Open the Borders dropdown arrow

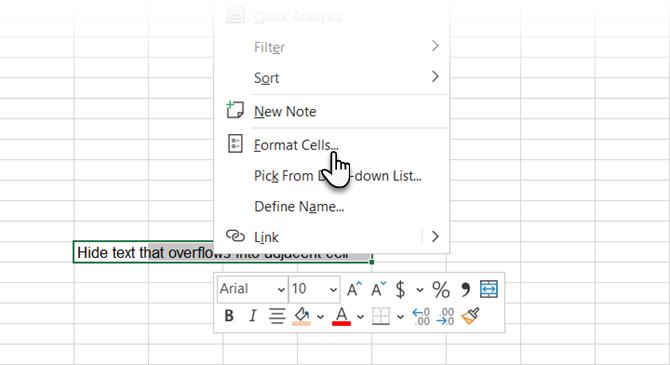(400, 317)
